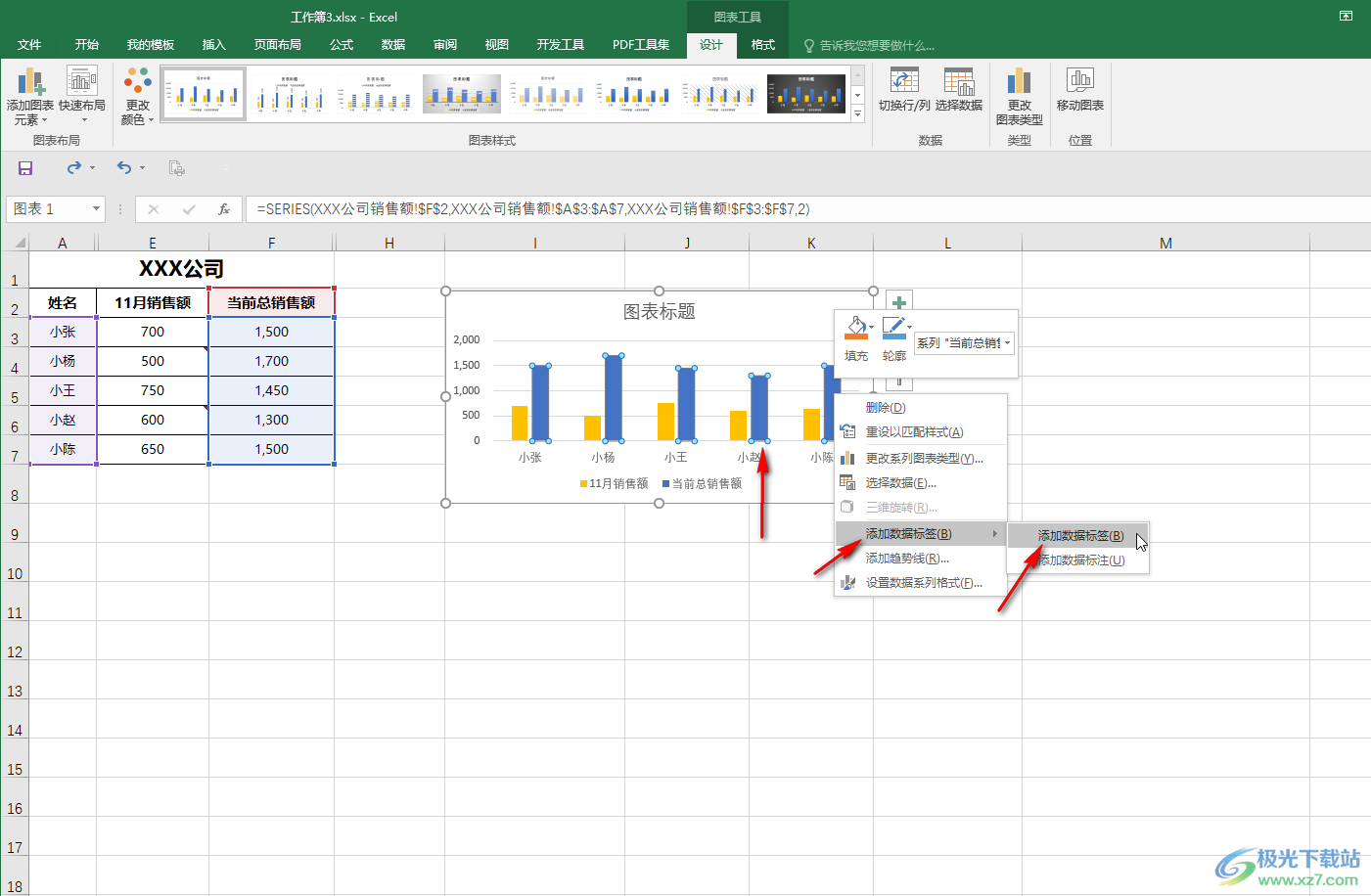Cancel formula entry with the X icon
Viewport: 1371px width, 896px height.
pos(154,208)
